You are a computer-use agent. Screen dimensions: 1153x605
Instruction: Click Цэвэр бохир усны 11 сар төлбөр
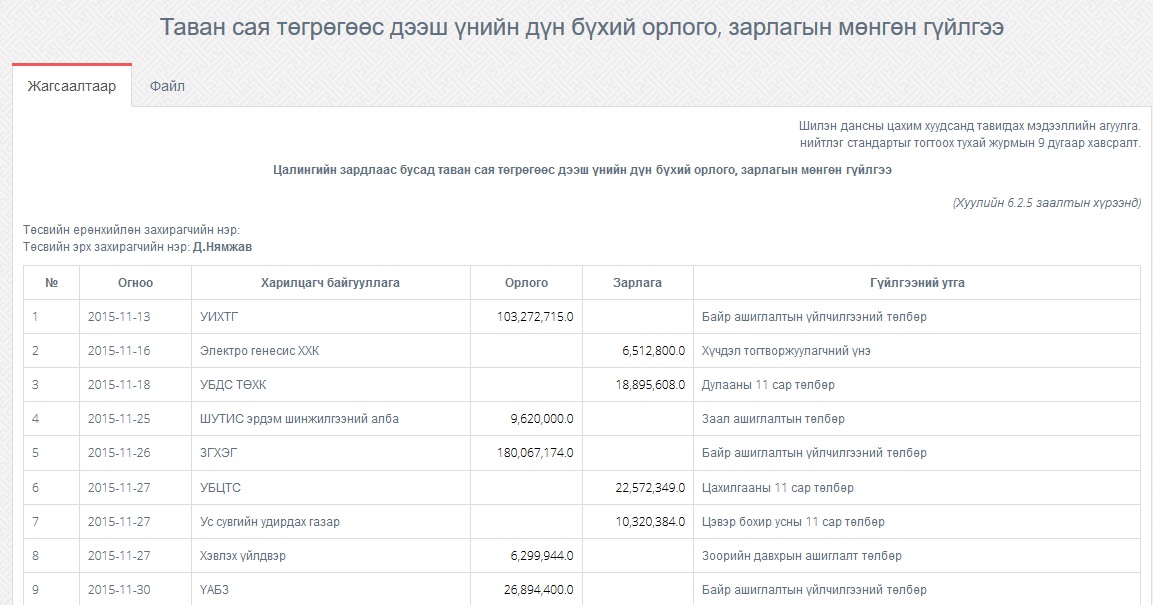pos(793,522)
